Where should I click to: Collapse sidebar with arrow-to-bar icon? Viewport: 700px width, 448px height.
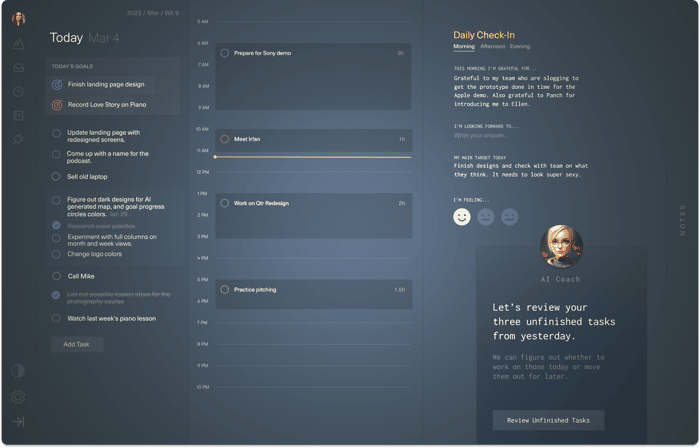pos(18,422)
